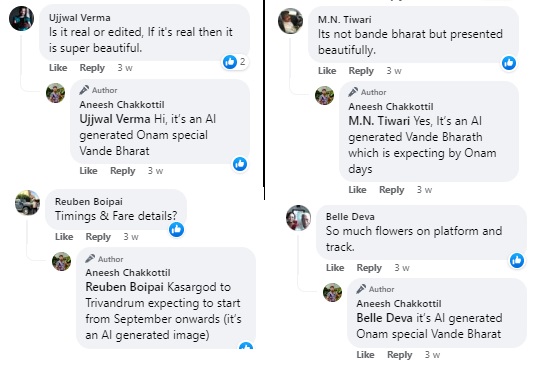Like Ujjwal Verma's comment
Screen dimensions: 555x367
point(58,68)
